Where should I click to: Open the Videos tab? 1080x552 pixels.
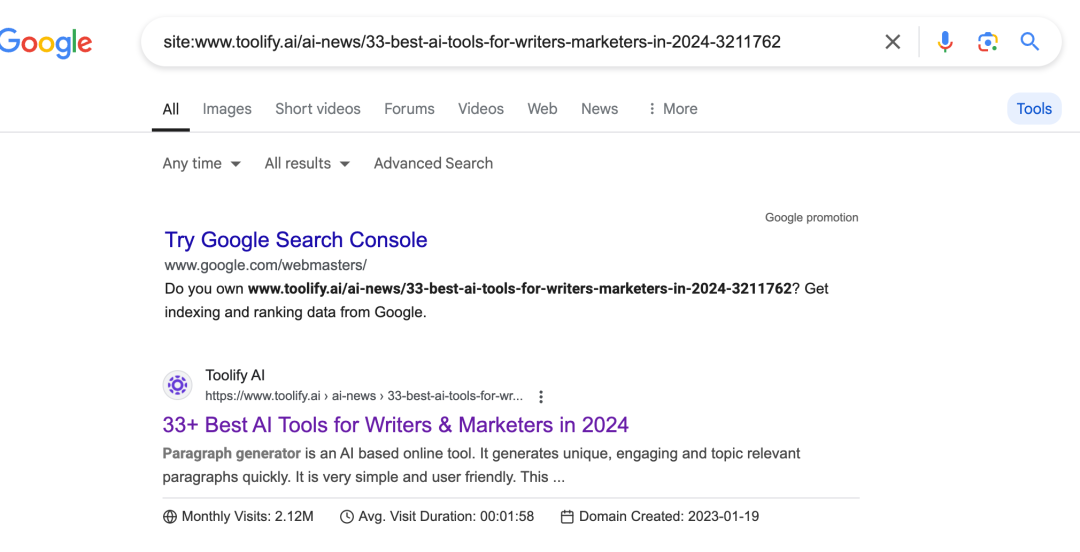tap(481, 109)
